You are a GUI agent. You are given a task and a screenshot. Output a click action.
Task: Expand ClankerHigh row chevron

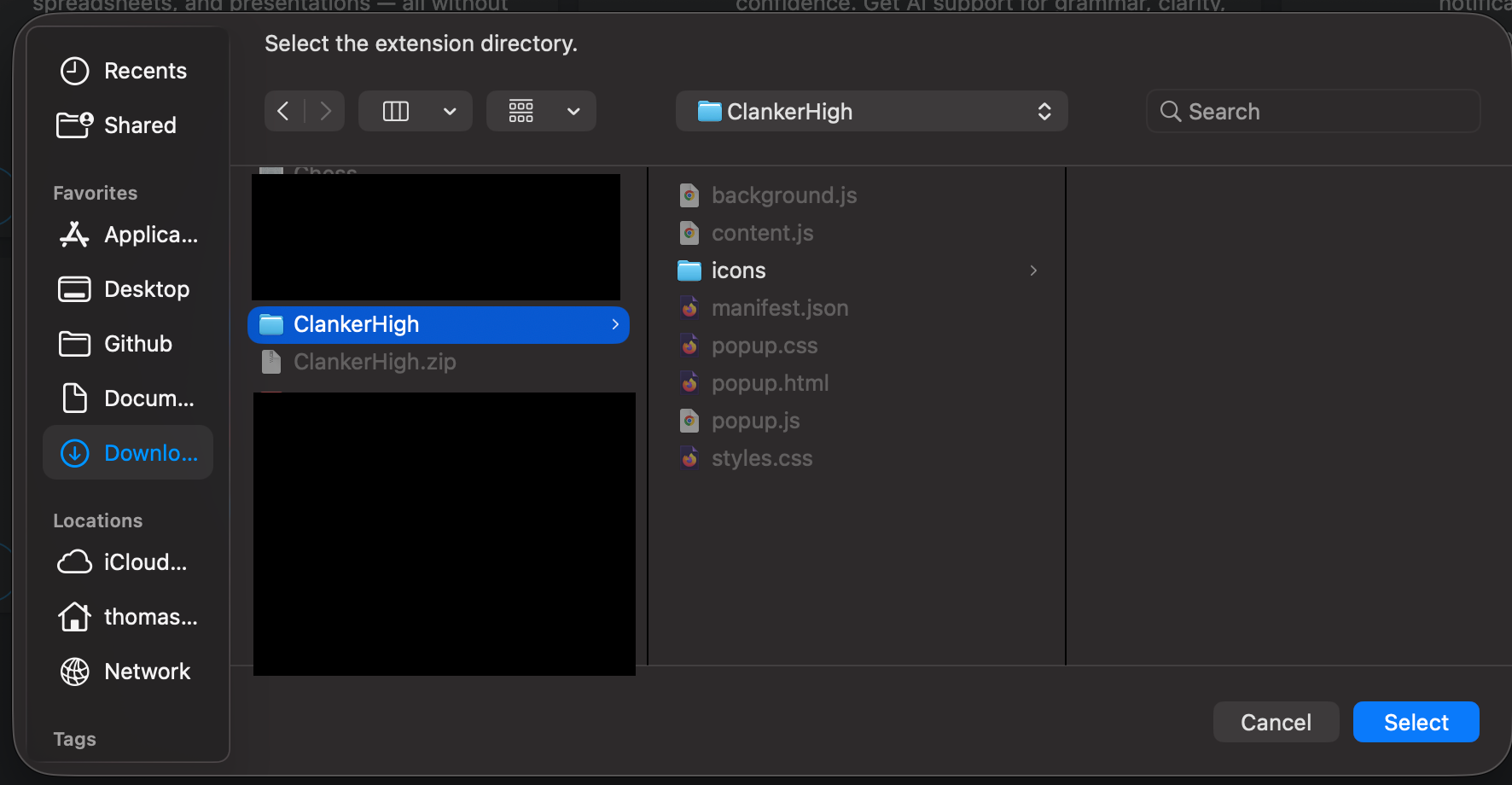(615, 324)
